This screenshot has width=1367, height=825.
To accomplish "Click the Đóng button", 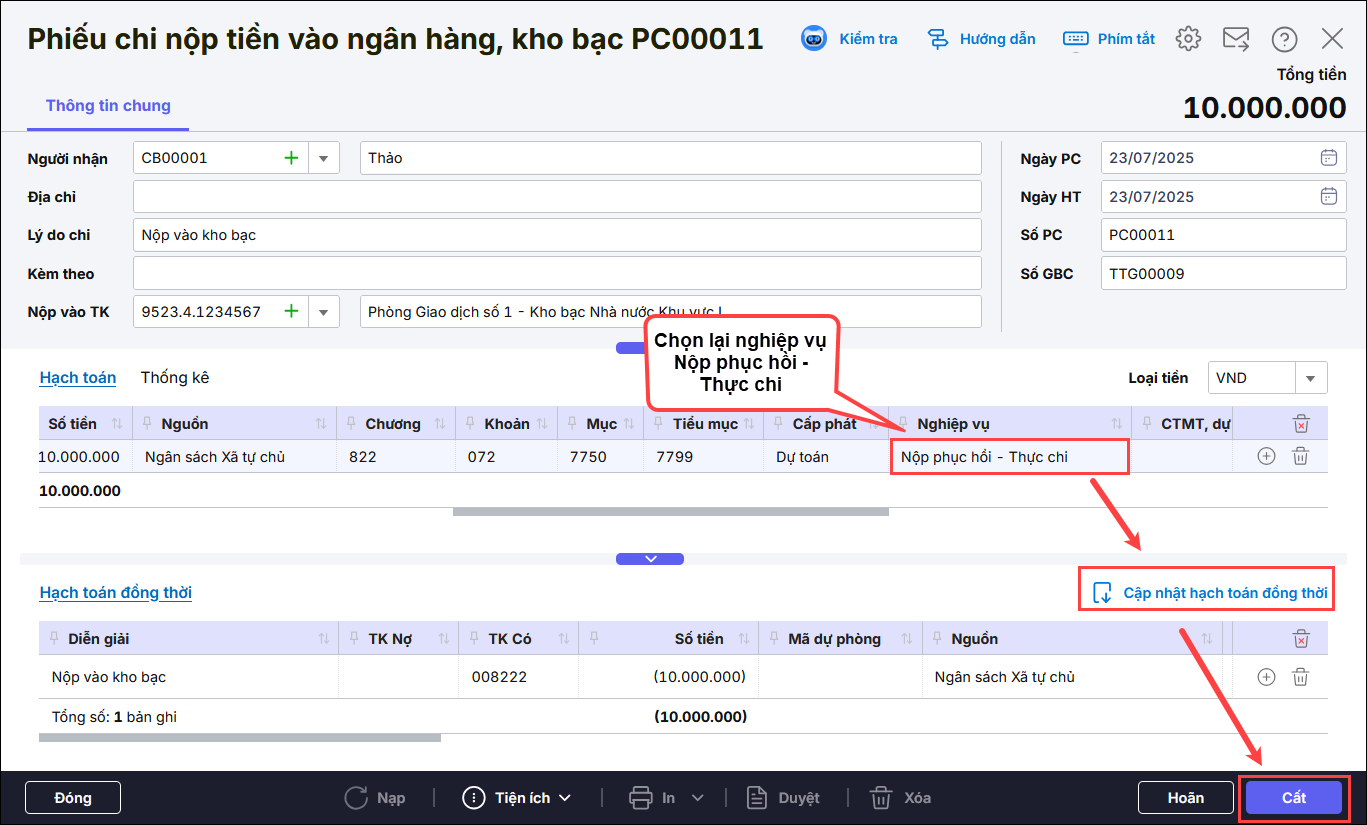I will pos(73,798).
